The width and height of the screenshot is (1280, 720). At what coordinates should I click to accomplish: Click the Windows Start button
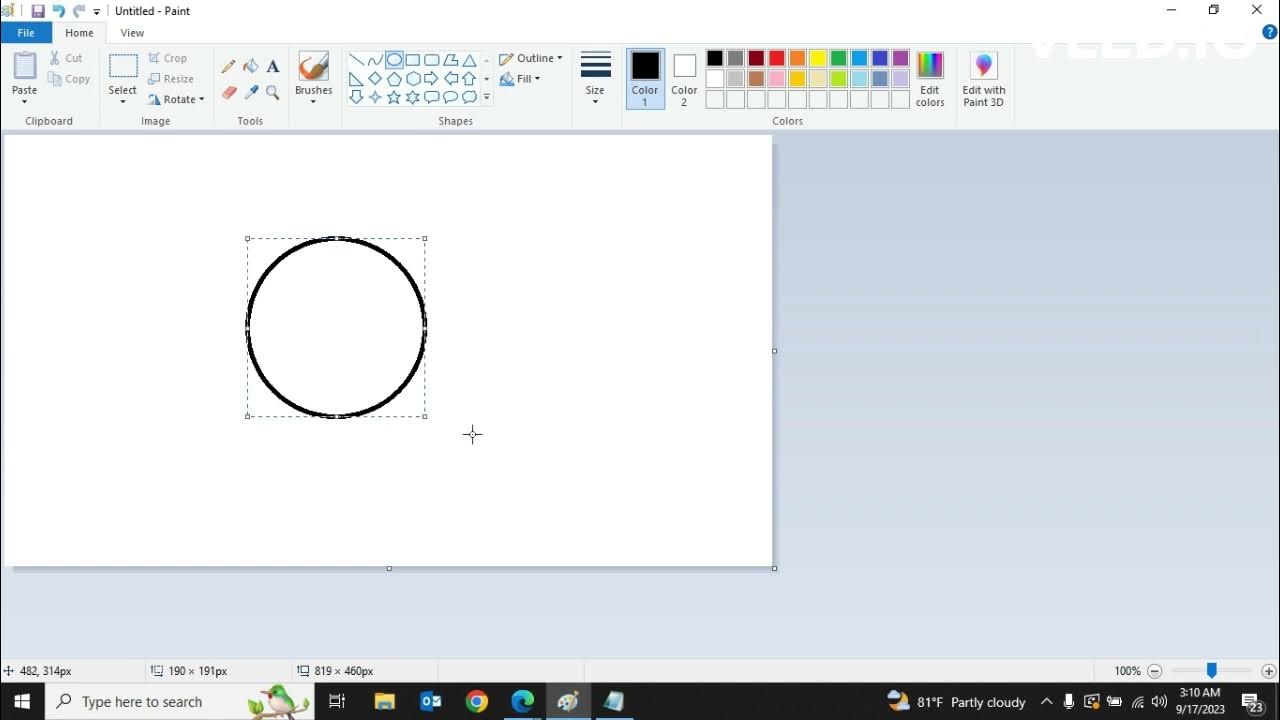click(x=22, y=702)
